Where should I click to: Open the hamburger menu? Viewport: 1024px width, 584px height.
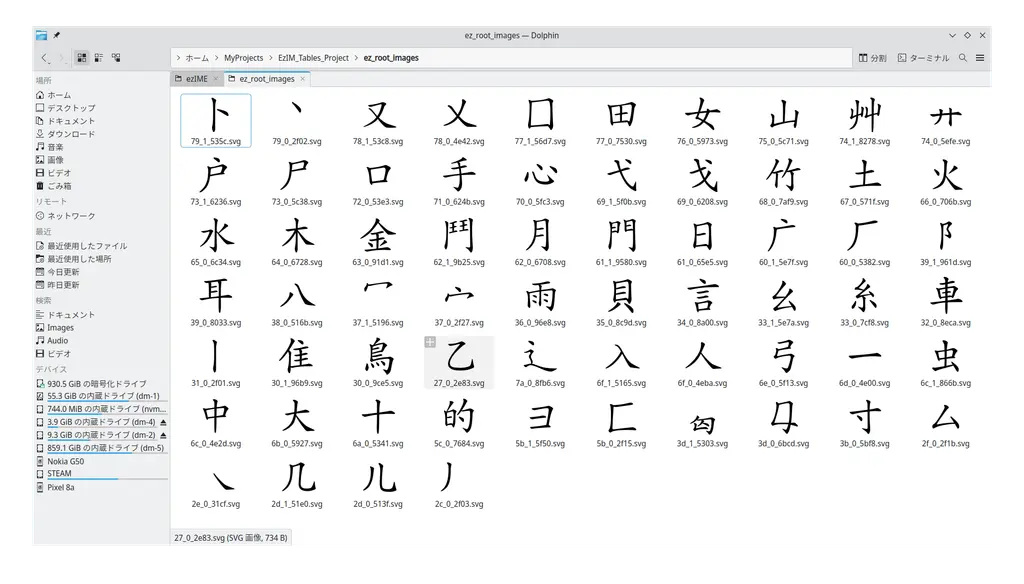[980, 58]
